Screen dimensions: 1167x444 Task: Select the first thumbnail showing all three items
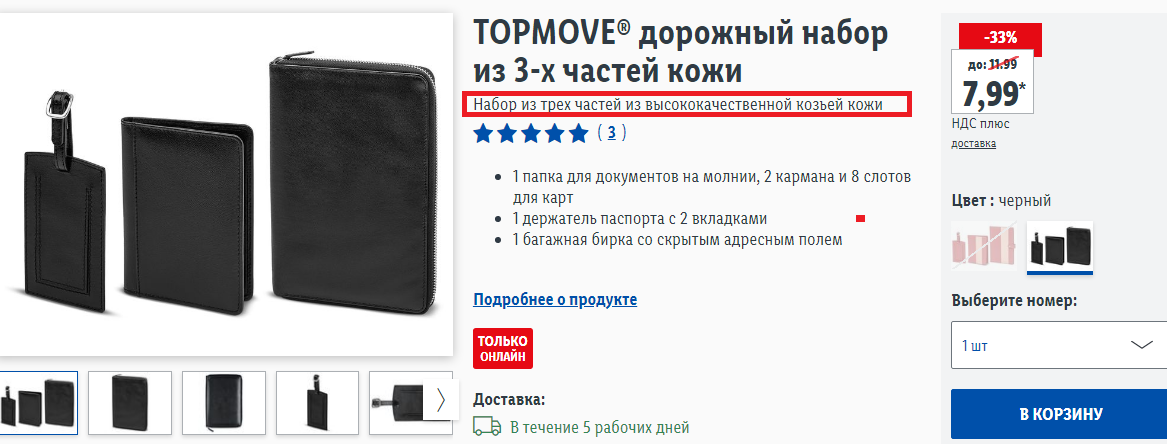click(37, 401)
